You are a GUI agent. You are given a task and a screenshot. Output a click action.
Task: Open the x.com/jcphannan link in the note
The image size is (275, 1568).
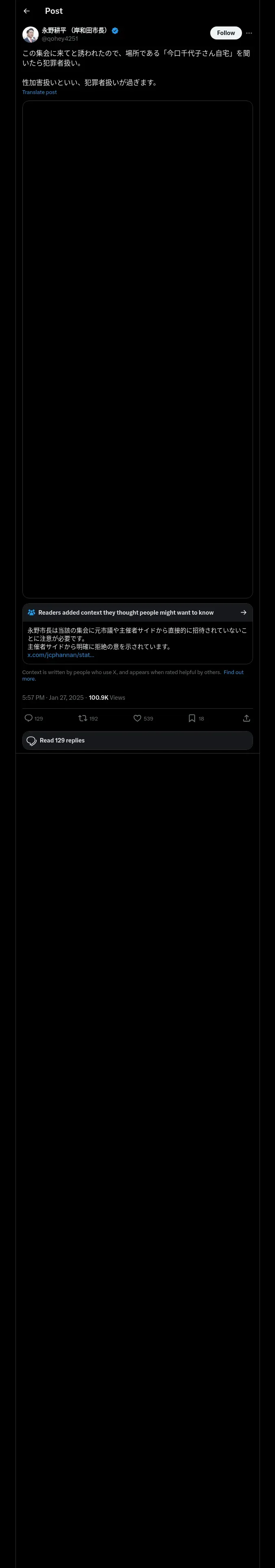(61, 655)
